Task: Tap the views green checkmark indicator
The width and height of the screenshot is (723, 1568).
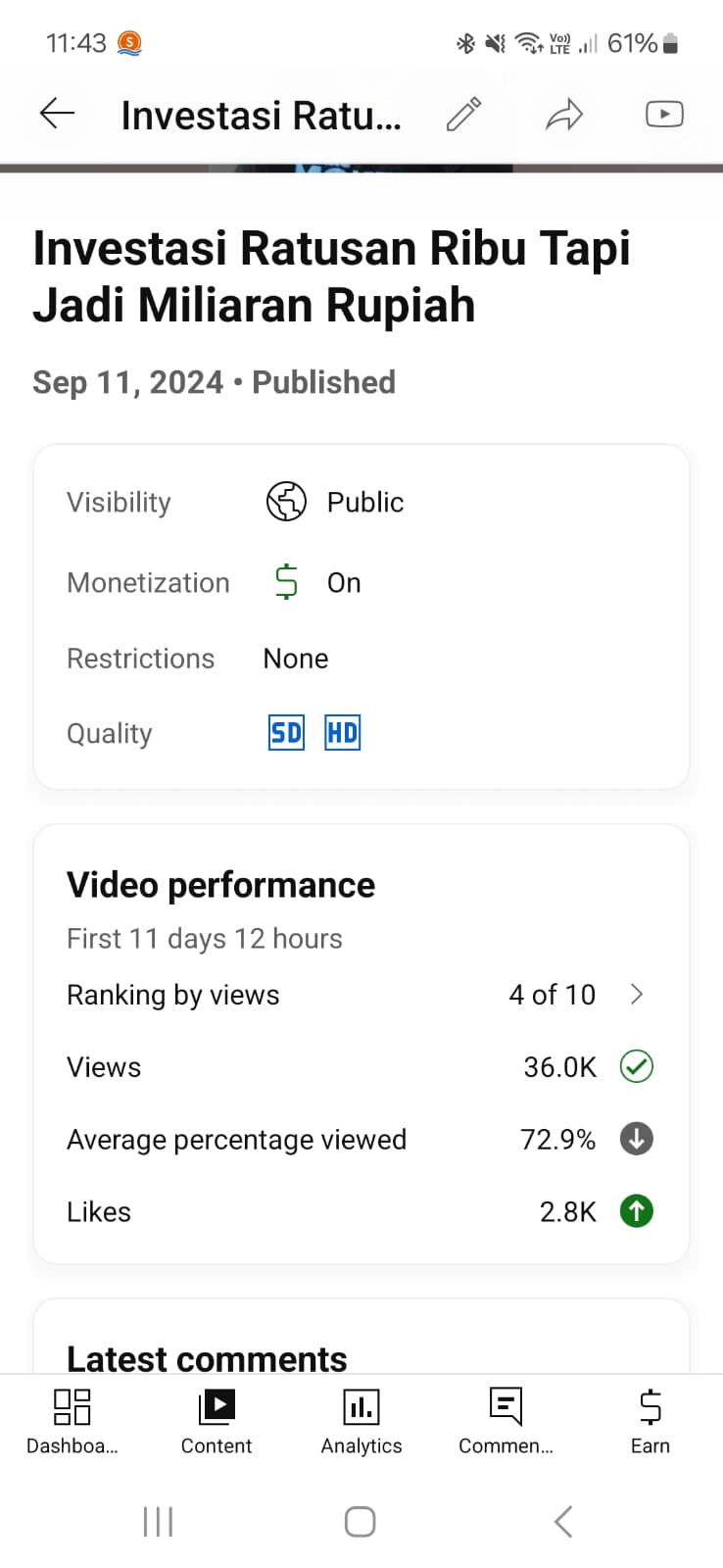Action: (637, 1066)
